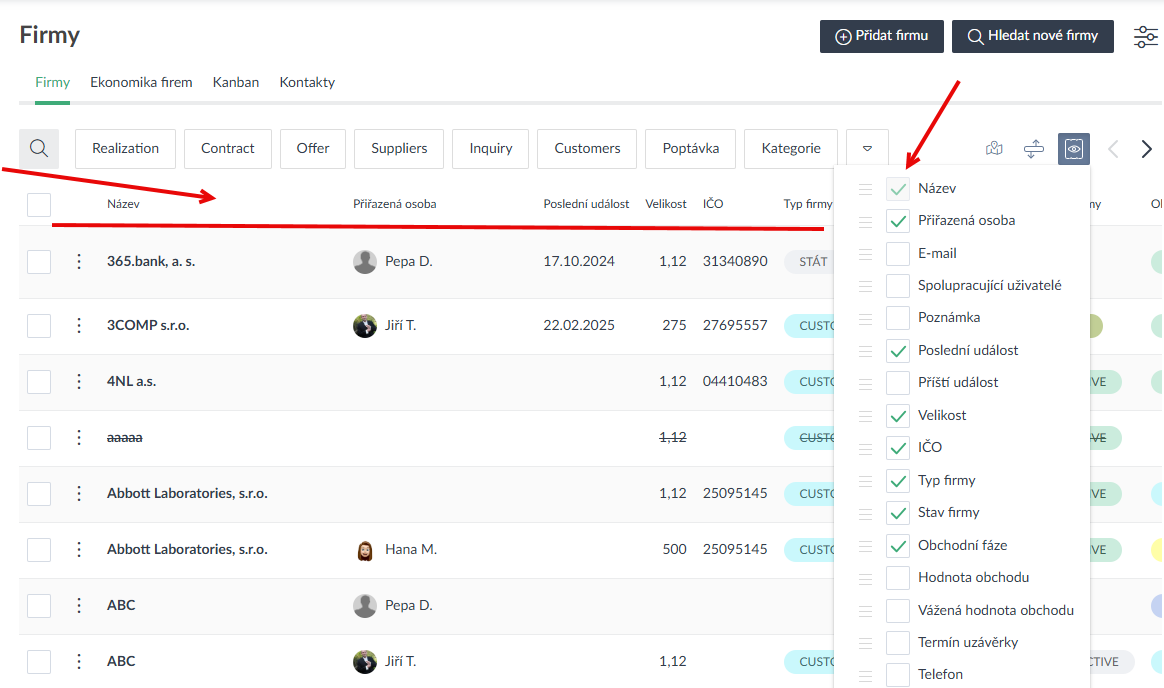Click the search magnifier icon in filter bar
Screen dimensions: 1164x688
39,148
